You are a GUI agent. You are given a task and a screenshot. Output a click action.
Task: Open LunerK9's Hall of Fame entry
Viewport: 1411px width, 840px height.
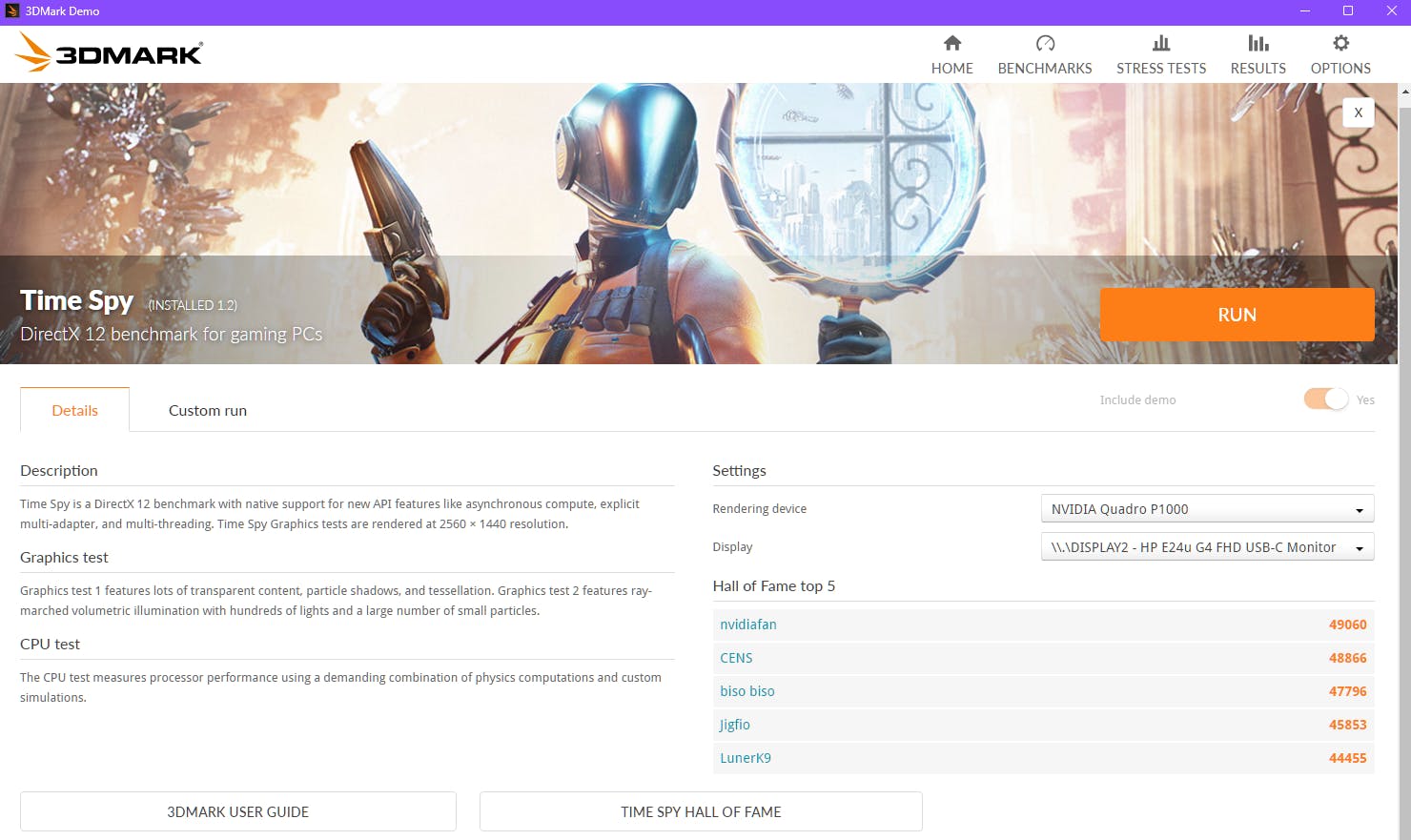(746, 758)
